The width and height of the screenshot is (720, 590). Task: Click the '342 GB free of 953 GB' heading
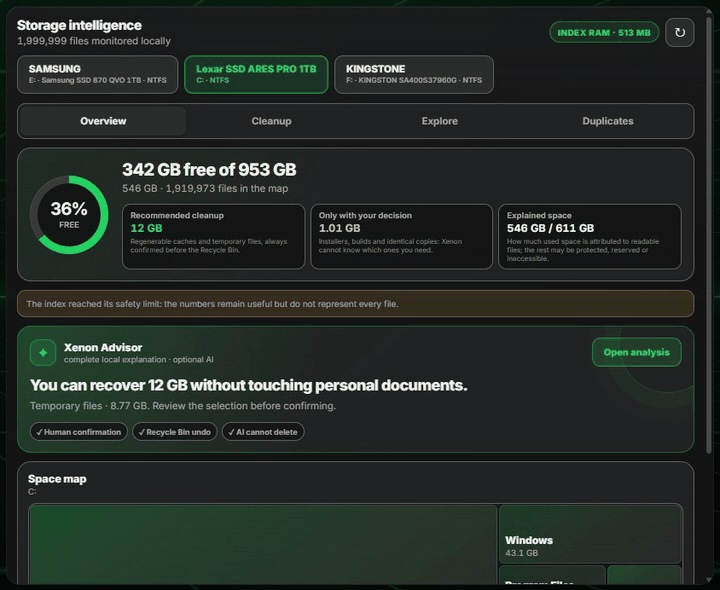pyautogui.click(x=209, y=169)
